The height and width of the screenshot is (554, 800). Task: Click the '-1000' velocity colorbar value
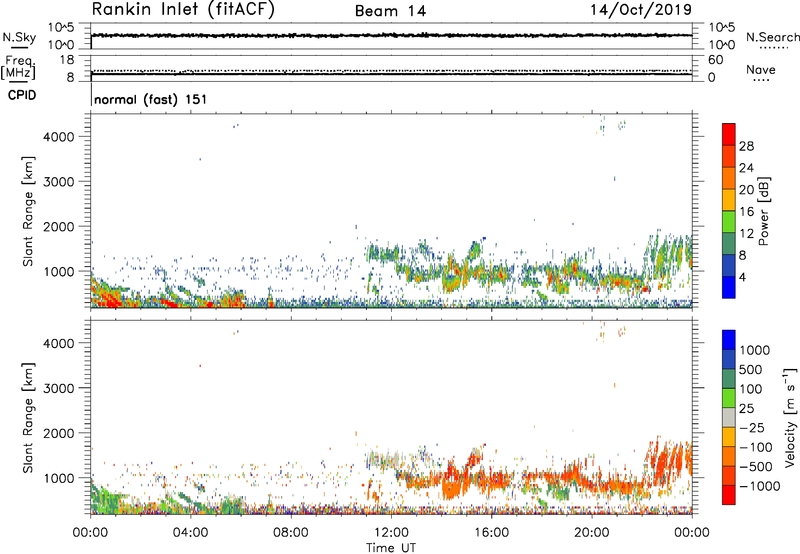tap(759, 486)
